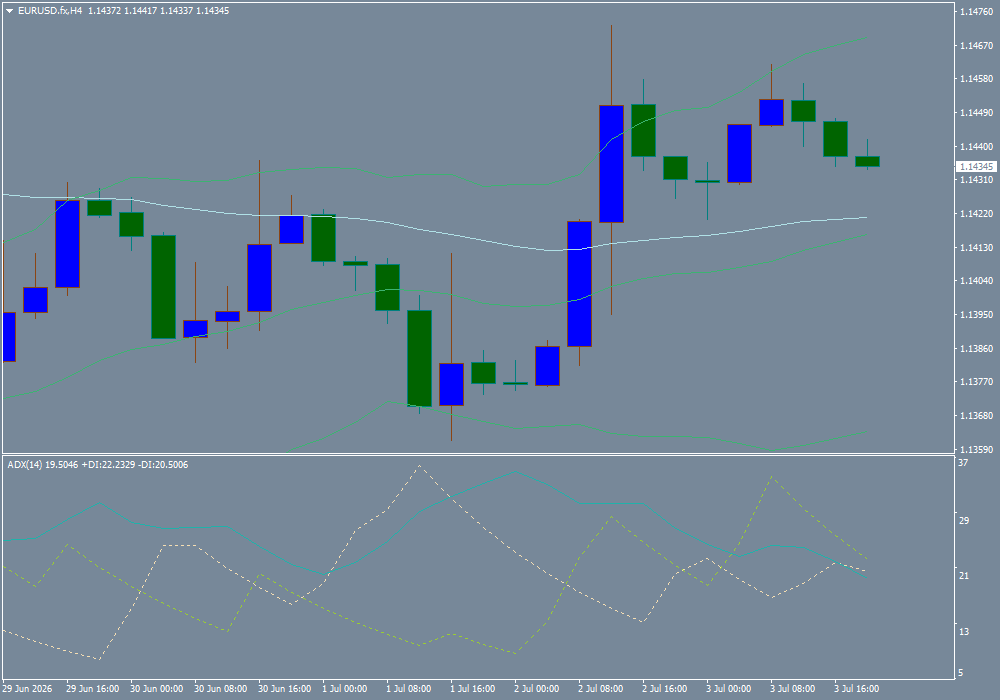Click the 2 Jul 00:00 time label

point(537,689)
